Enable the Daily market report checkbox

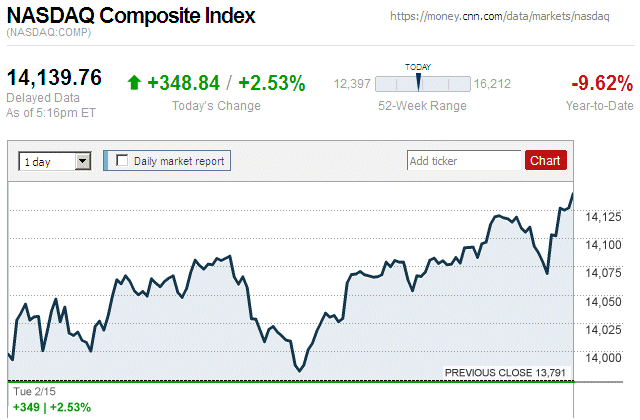123,160
